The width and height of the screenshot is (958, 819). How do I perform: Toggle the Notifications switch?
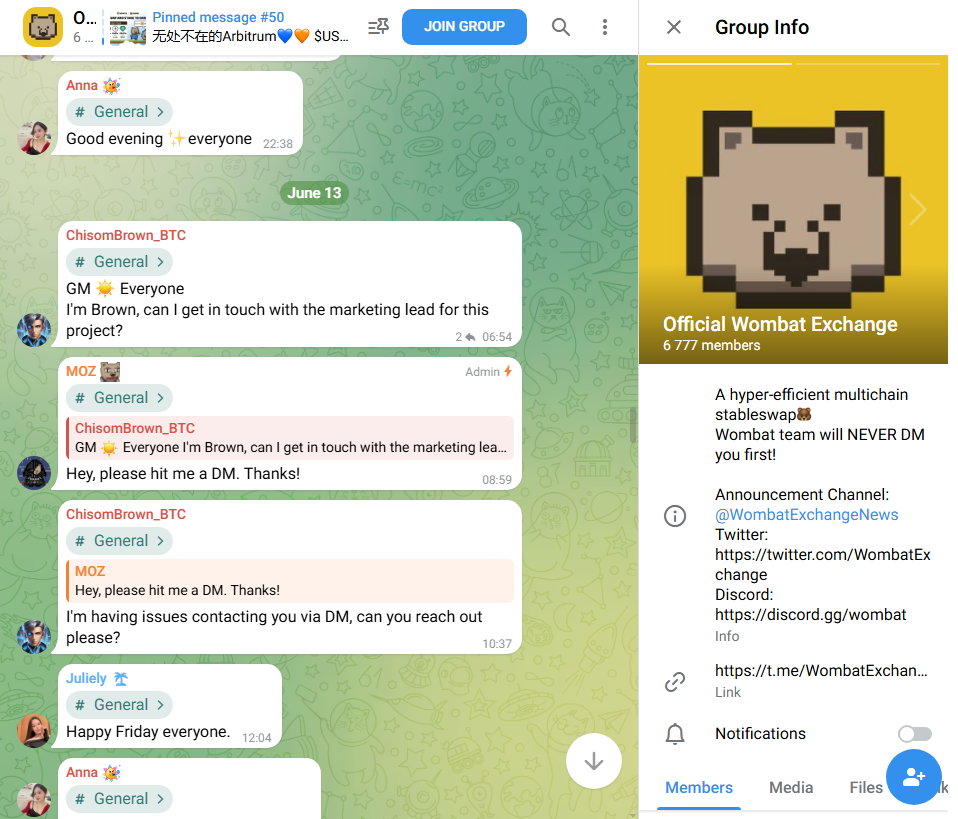click(915, 733)
